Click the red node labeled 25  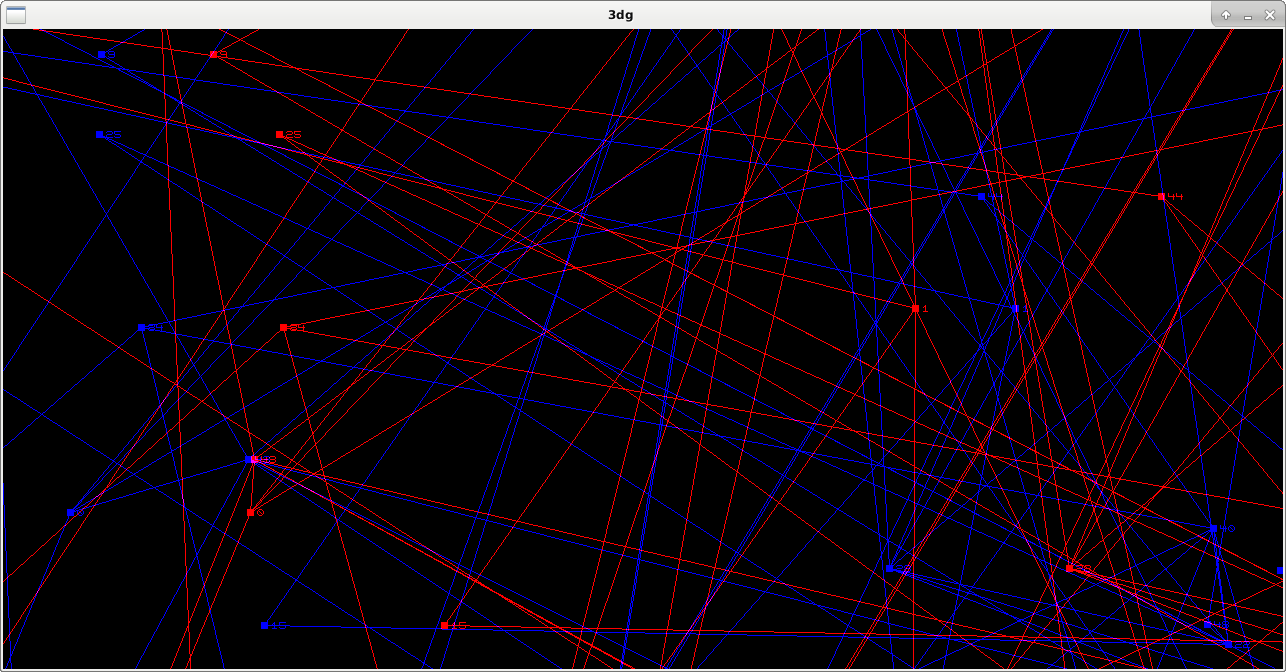280,135
